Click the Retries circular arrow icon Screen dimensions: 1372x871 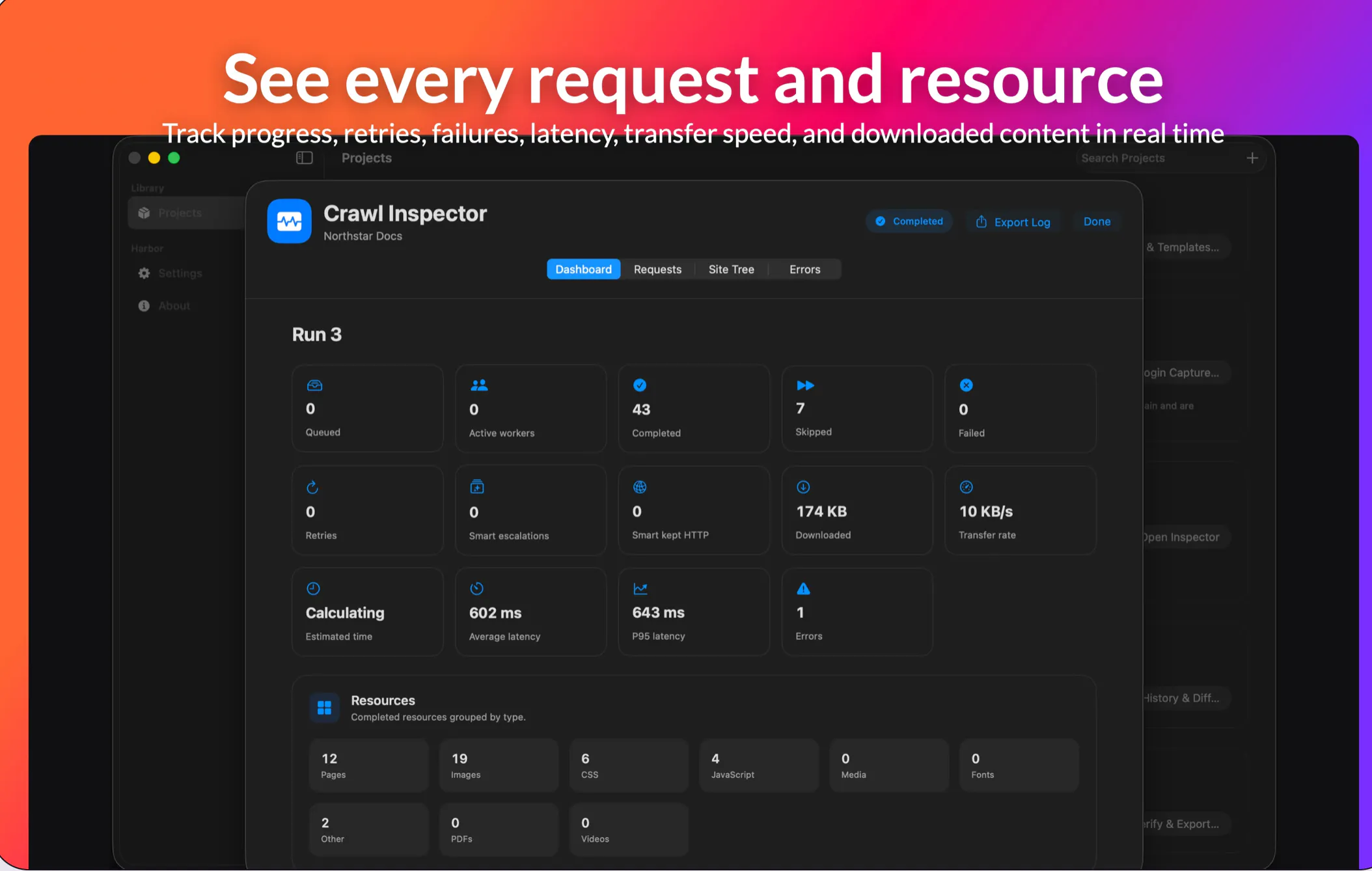point(312,488)
